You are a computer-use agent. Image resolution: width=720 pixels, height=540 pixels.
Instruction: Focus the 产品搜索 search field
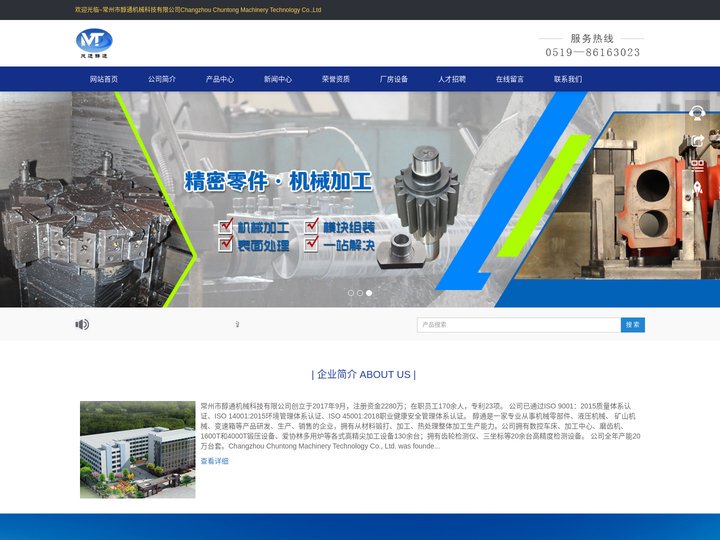point(519,325)
